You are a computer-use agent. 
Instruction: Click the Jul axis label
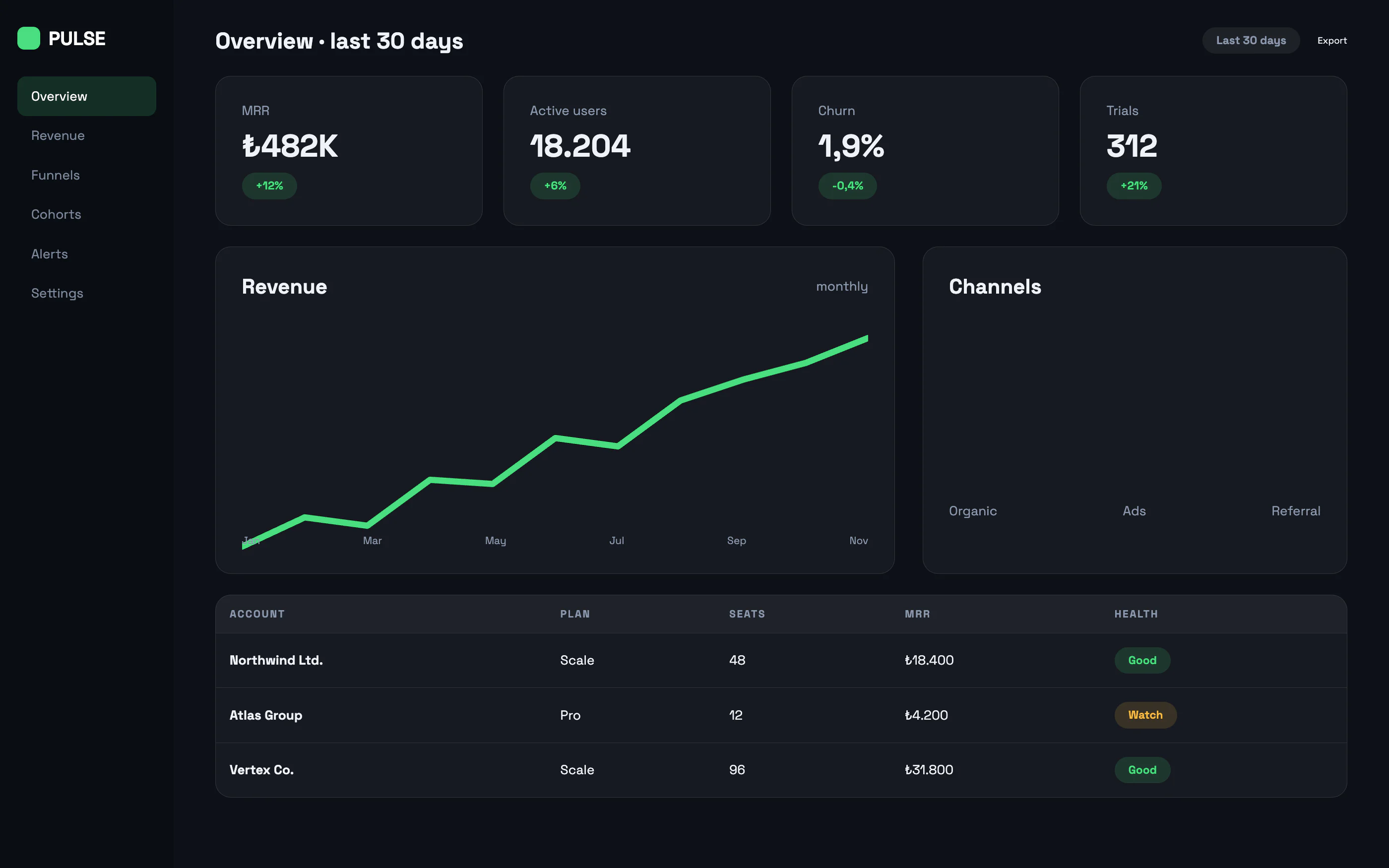(x=617, y=541)
